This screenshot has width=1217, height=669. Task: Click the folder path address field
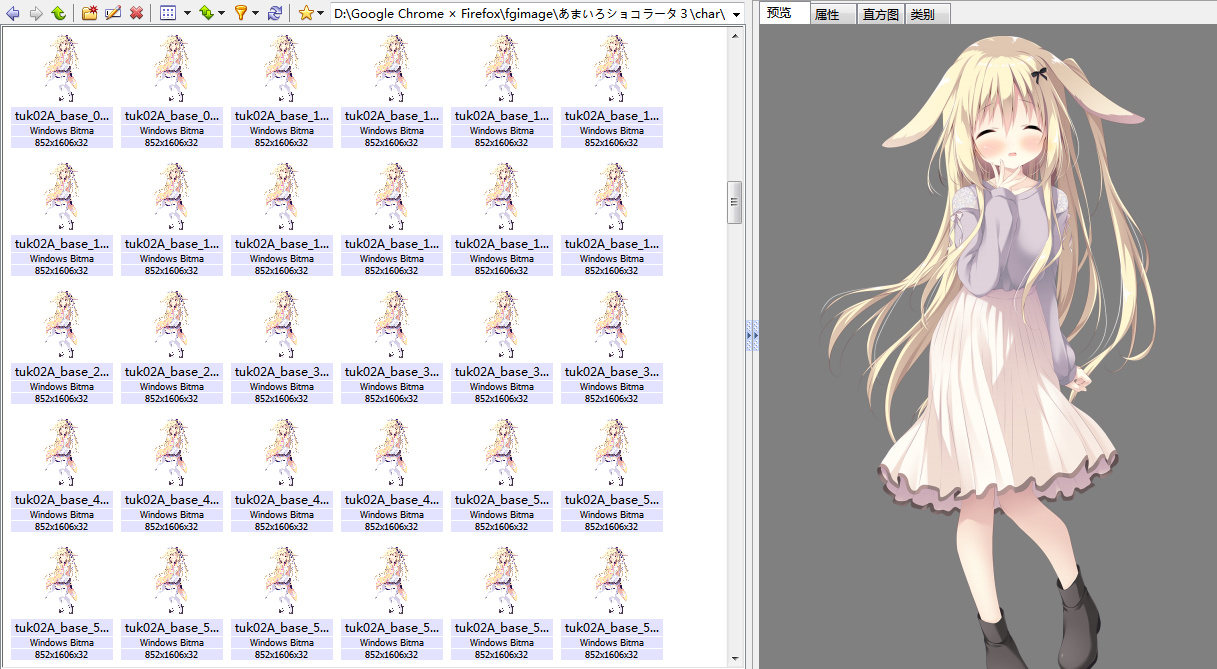pyautogui.click(x=530, y=13)
